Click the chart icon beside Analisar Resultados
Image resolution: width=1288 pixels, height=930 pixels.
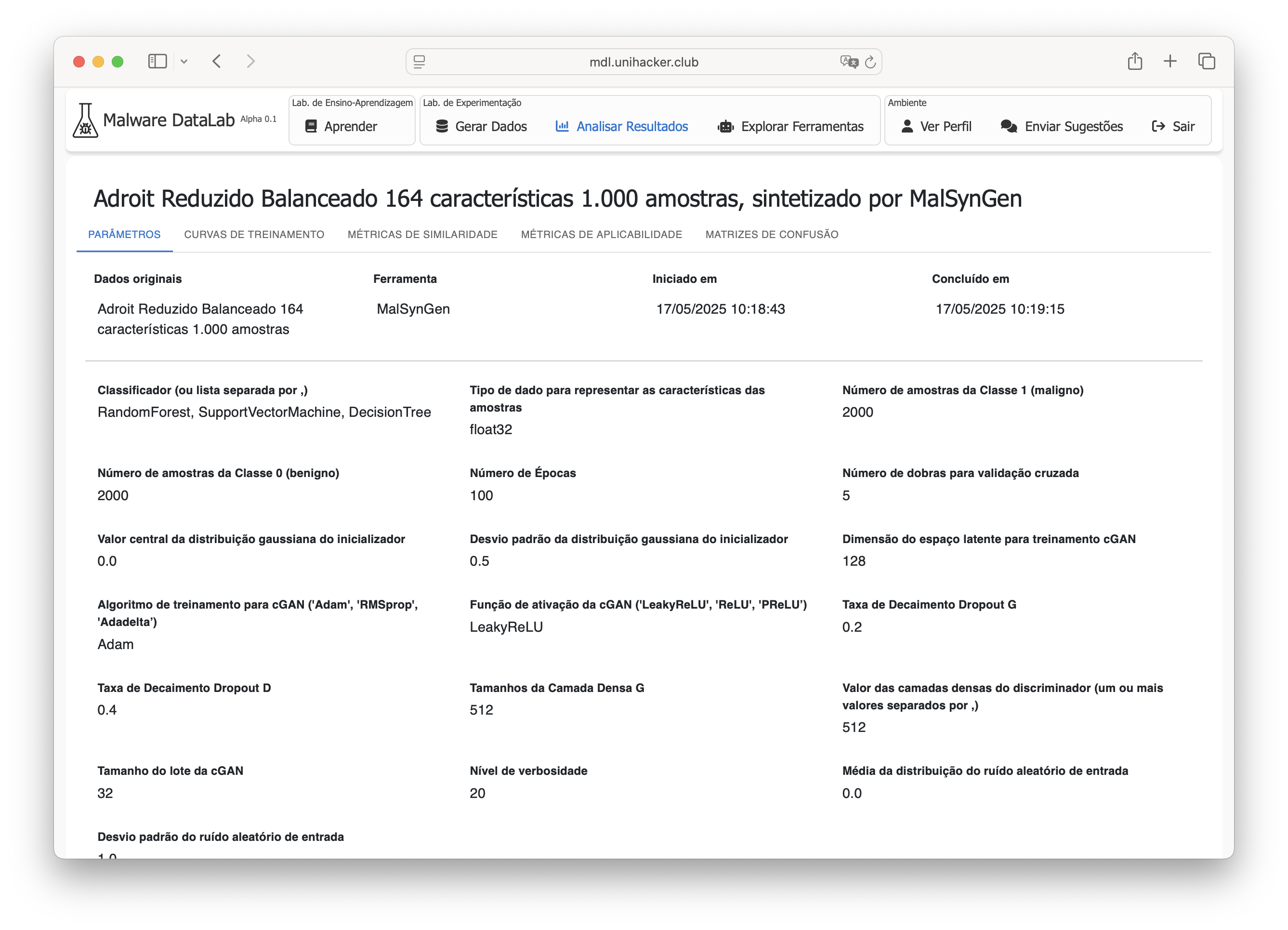point(562,126)
